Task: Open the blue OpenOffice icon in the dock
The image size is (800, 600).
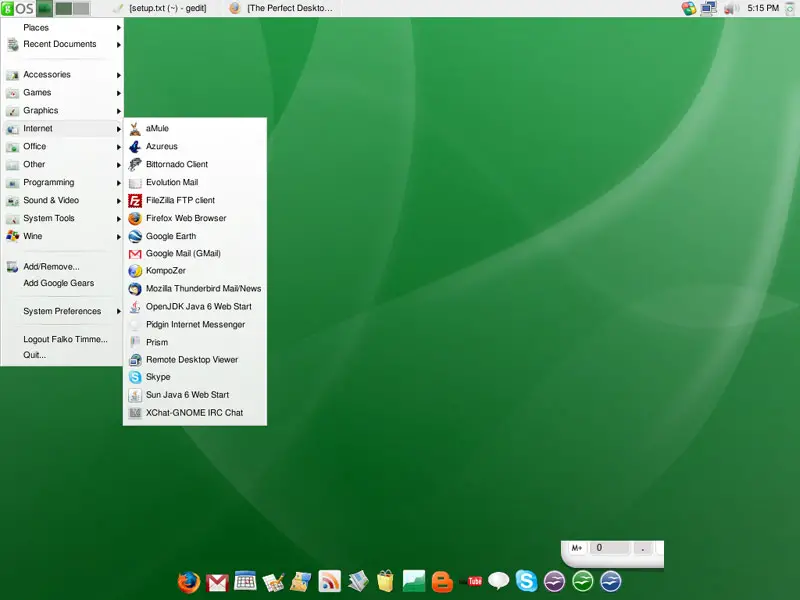Action: (x=611, y=581)
